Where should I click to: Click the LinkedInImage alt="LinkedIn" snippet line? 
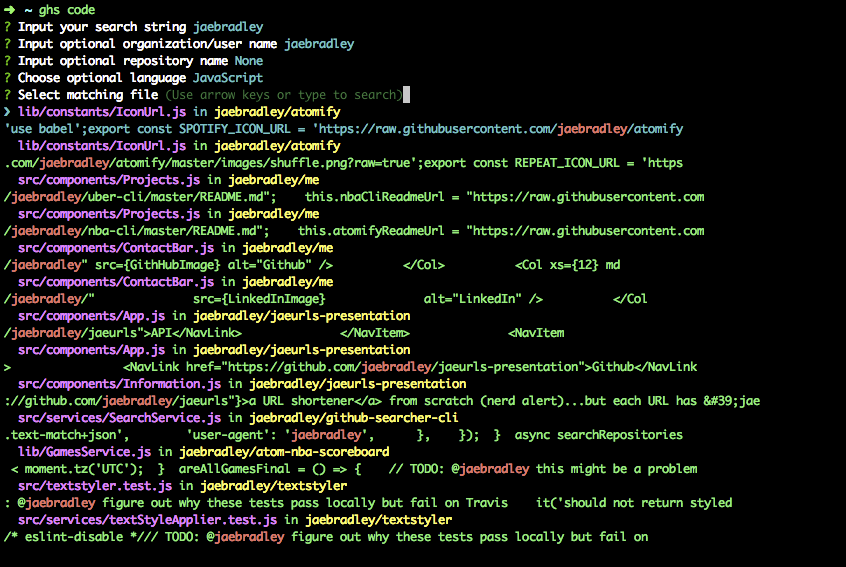[326, 299]
